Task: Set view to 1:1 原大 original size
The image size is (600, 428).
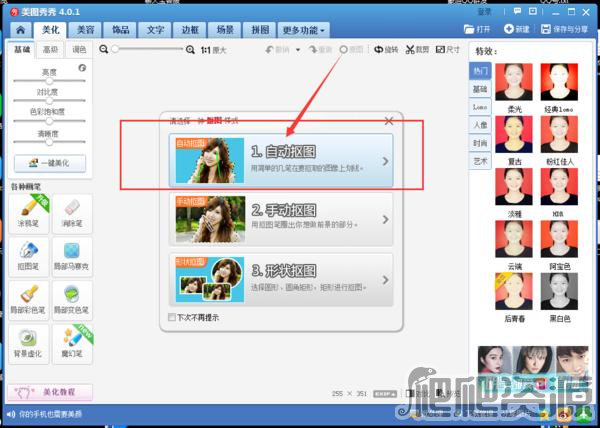Action: click(x=214, y=50)
